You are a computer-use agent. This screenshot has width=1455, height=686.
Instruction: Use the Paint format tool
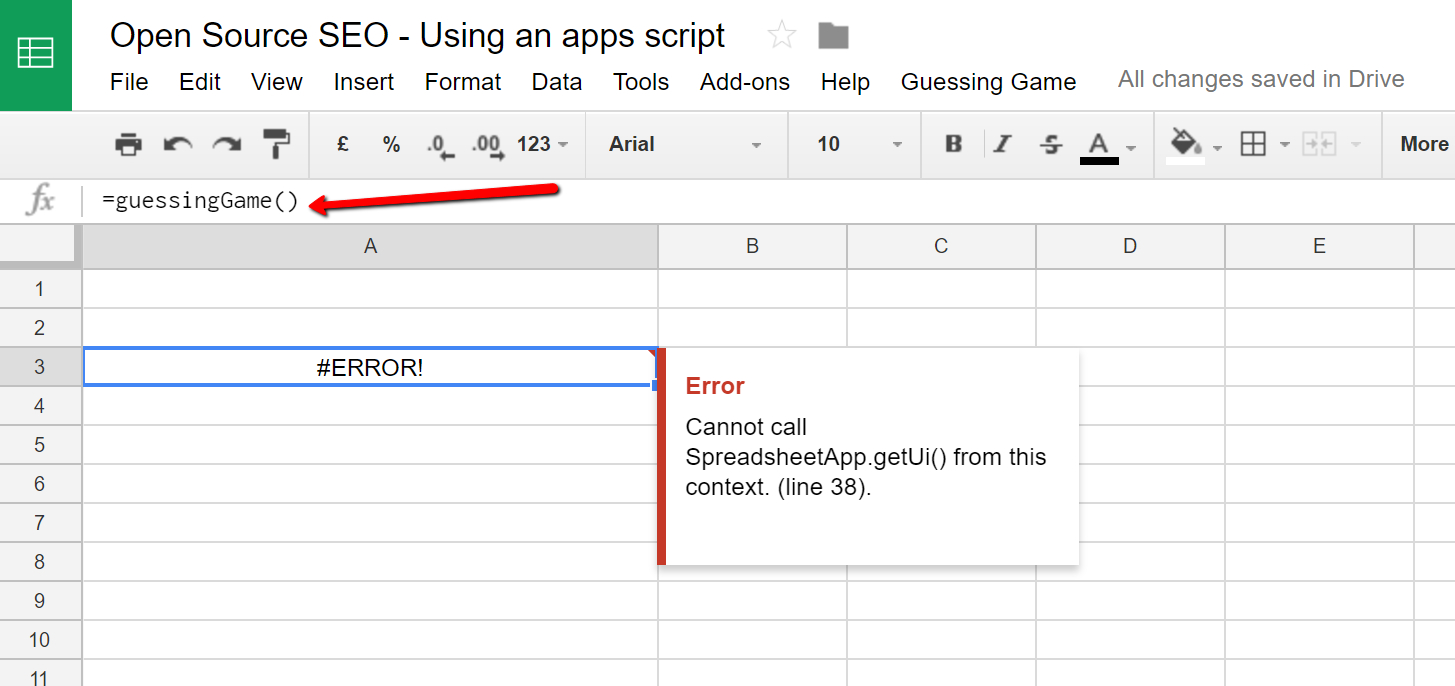275,144
